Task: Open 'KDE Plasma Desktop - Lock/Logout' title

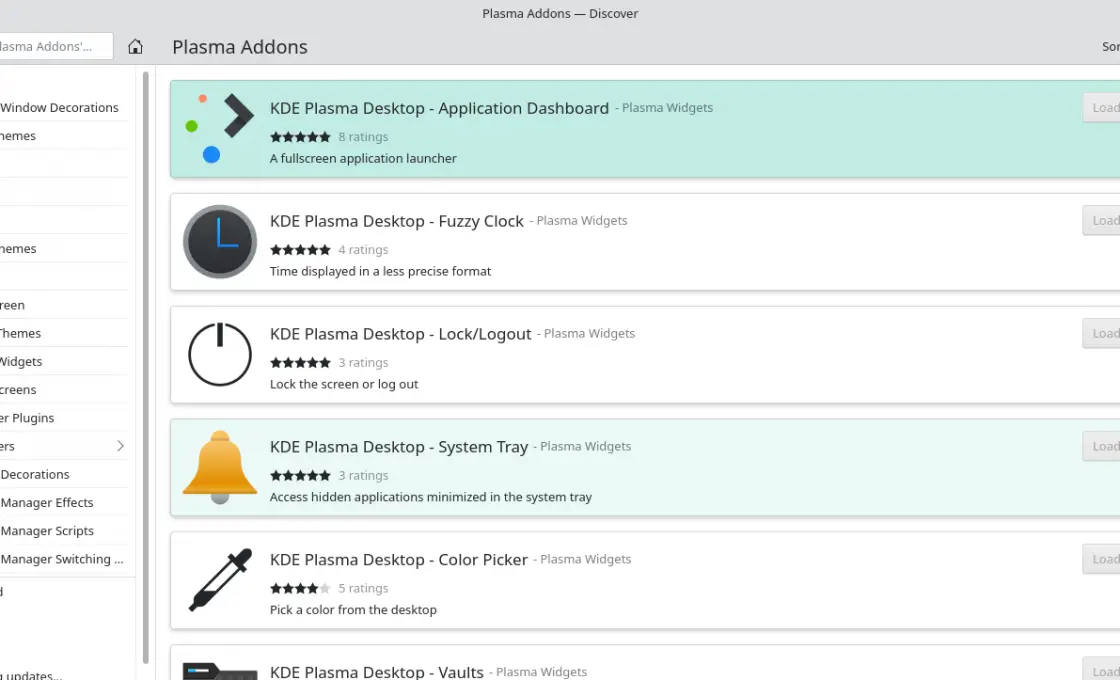Action: click(x=401, y=334)
